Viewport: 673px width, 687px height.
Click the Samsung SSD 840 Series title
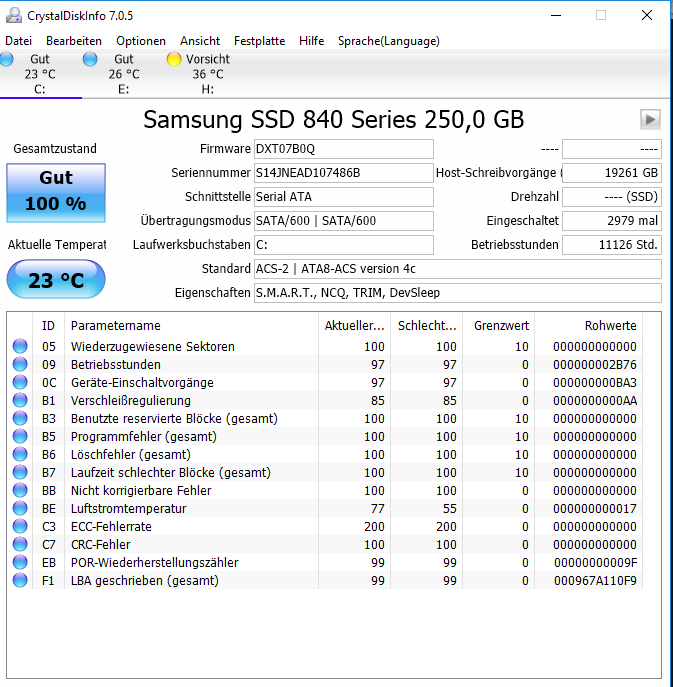(x=333, y=120)
